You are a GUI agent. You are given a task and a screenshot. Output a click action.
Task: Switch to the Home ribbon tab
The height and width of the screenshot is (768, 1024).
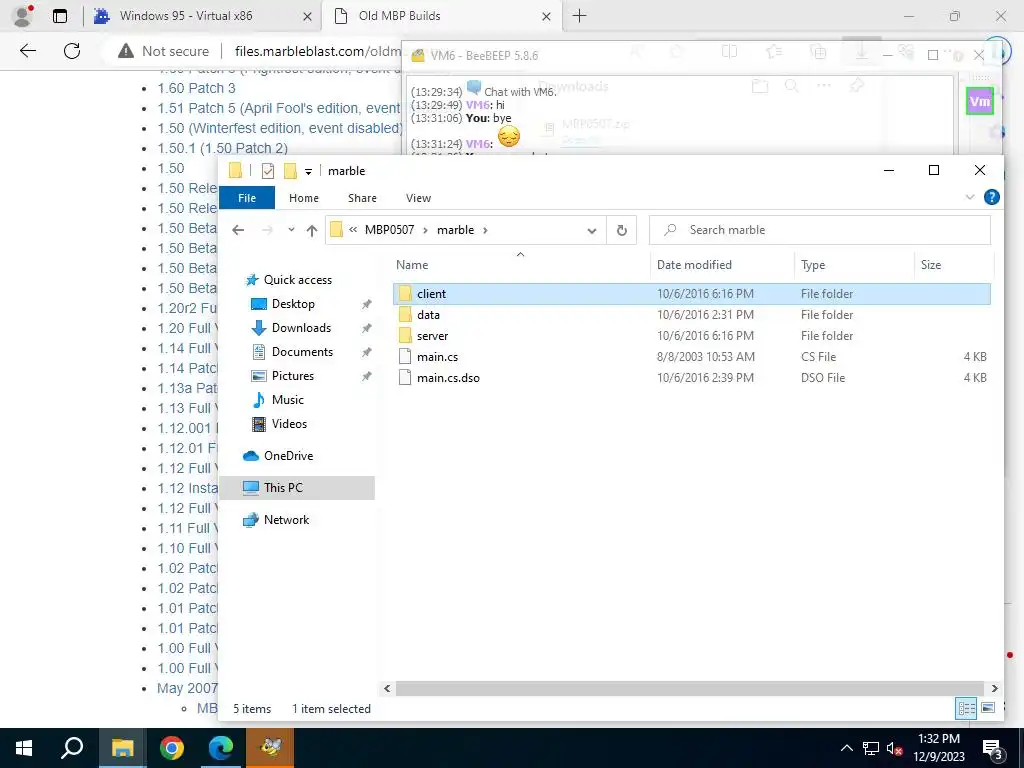point(304,198)
